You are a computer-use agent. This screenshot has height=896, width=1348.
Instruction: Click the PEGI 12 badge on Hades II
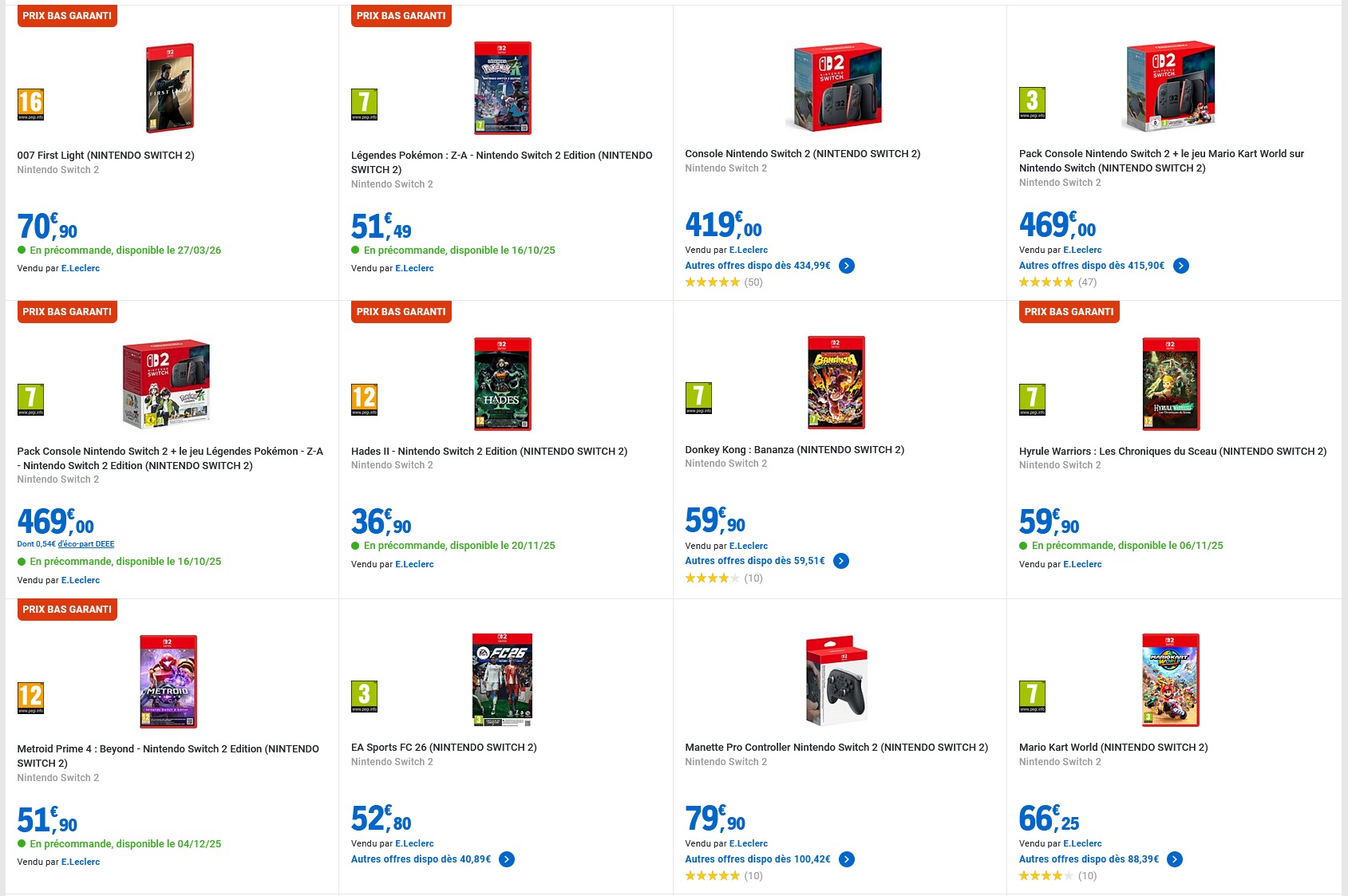(x=364, y=400)
